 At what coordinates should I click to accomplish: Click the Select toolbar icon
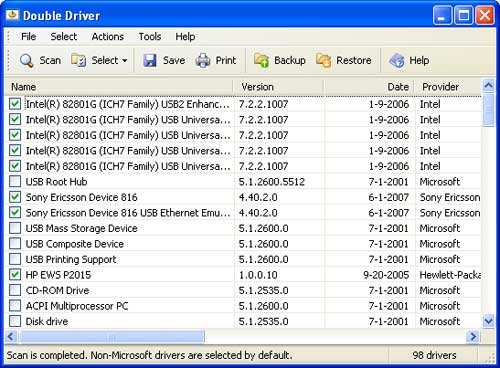(x=79, y=60)
